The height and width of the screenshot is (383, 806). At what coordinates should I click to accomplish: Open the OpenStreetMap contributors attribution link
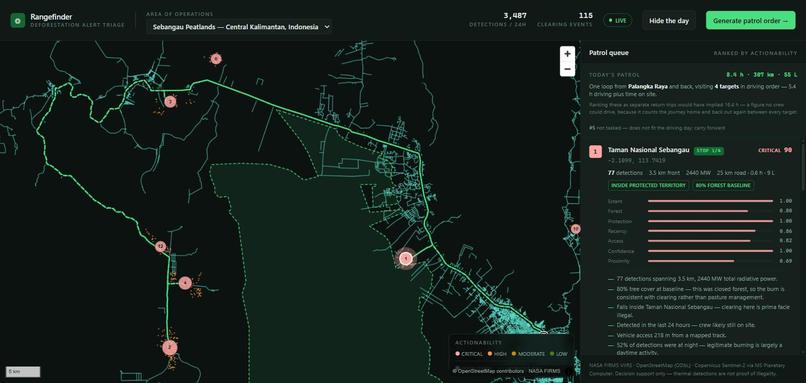(488, 371)
